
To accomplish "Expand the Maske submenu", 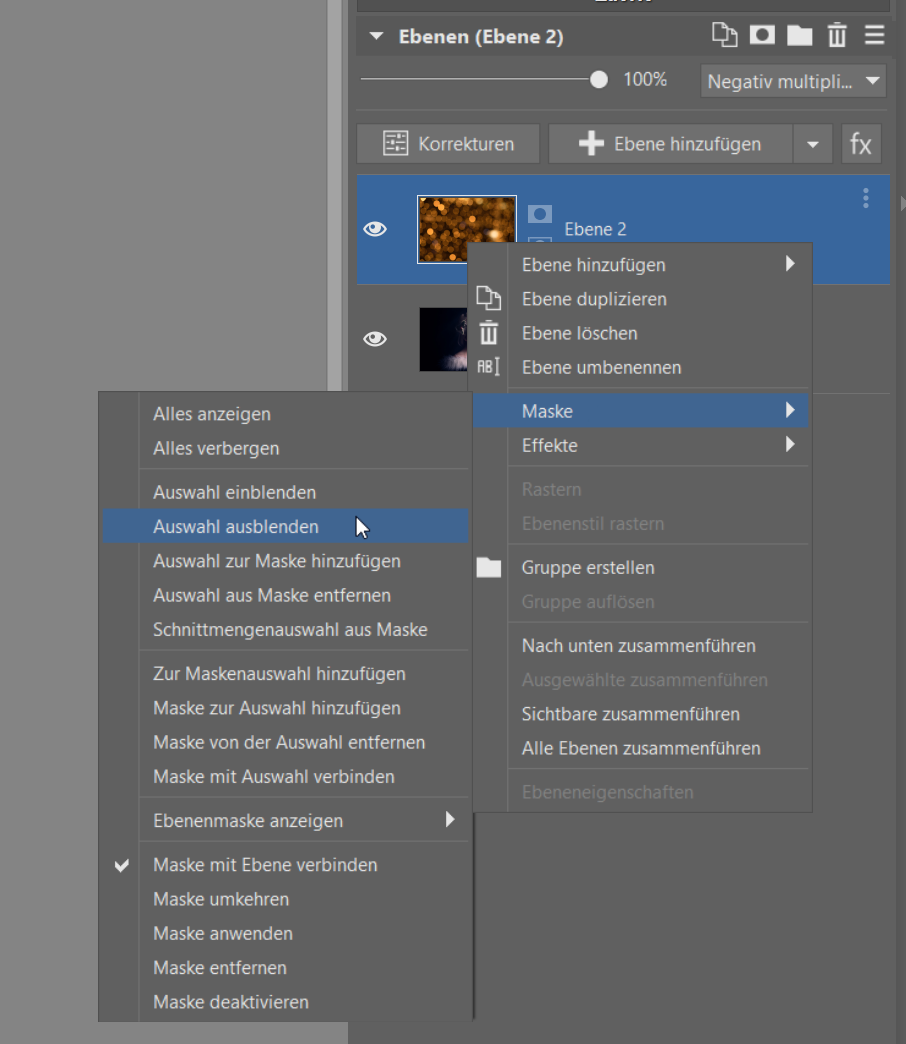I will click(x=790, y=410).
